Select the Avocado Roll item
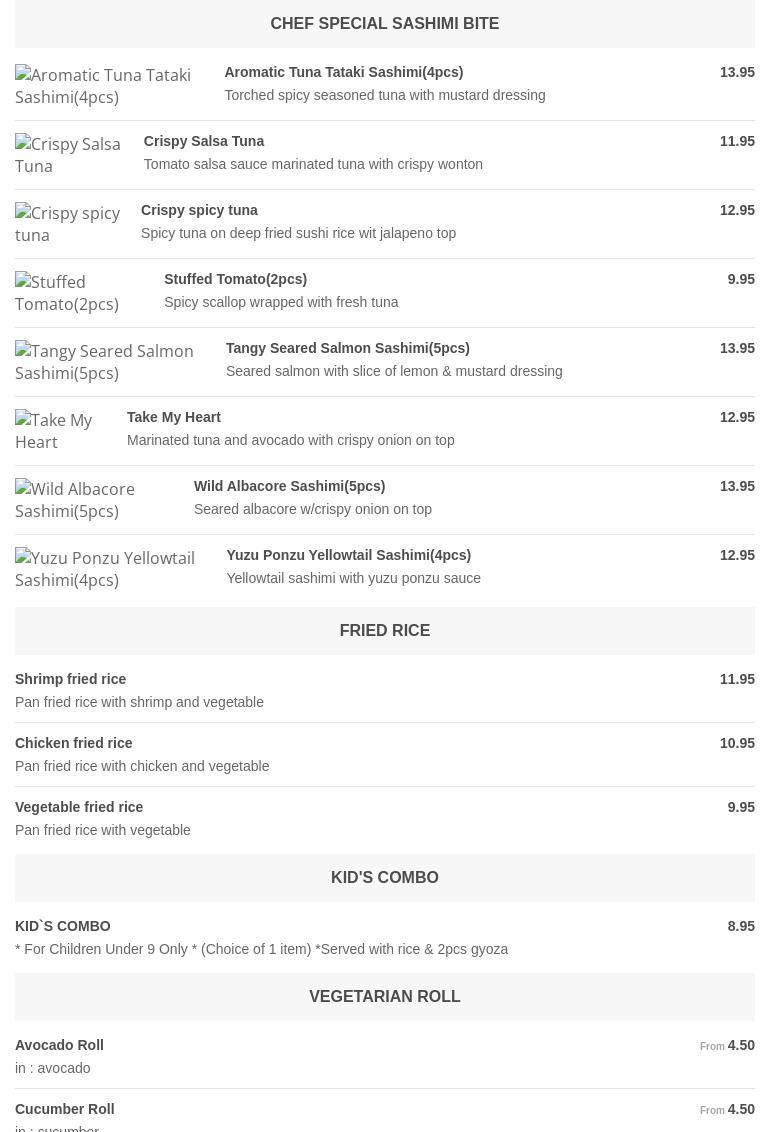Screen dimensions: 770x1132 tap(59, 1045)
